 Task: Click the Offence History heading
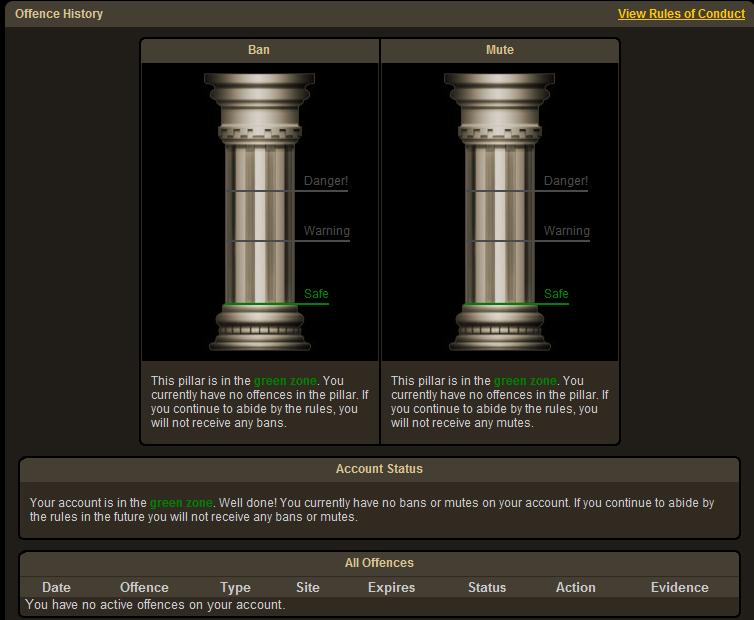coord(59,14)
